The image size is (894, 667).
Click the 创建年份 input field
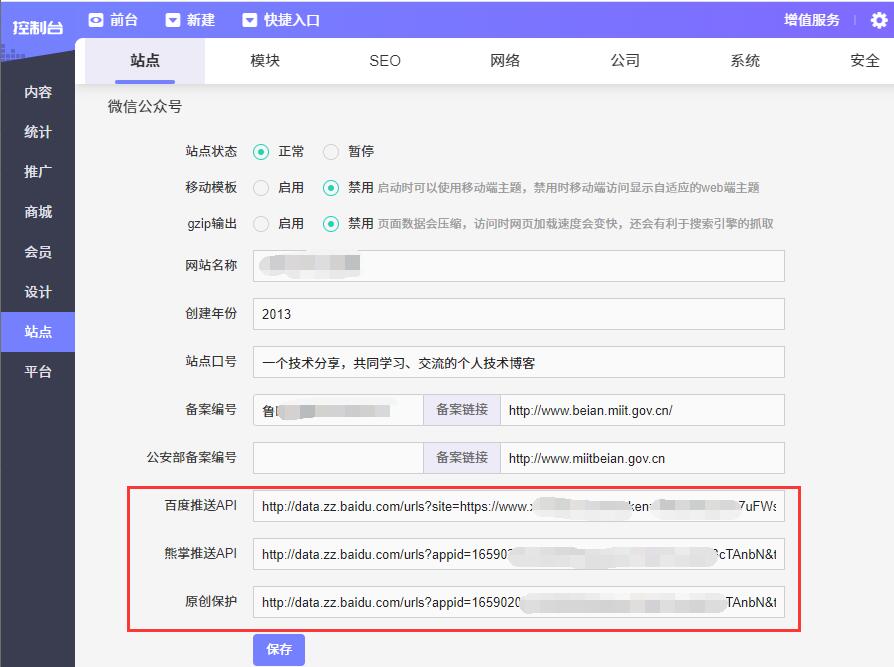coord(518,314)
